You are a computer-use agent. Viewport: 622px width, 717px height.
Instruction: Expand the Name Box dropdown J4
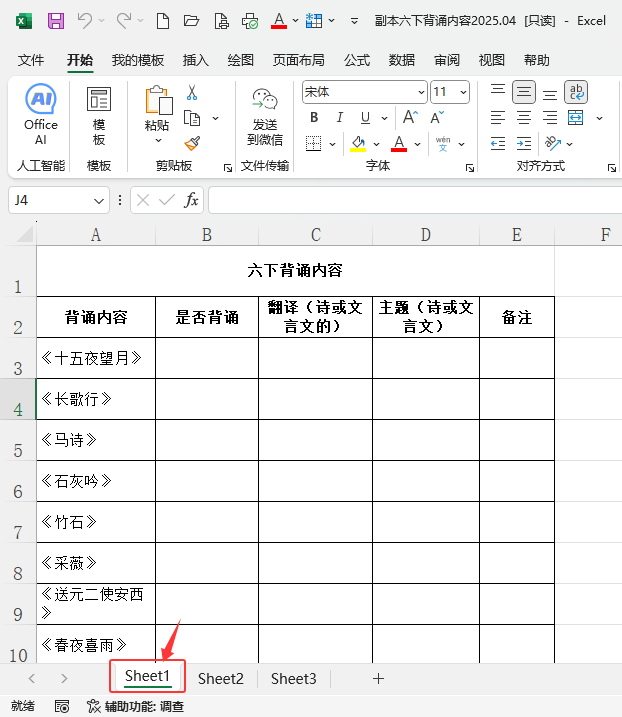coord(98,200)
